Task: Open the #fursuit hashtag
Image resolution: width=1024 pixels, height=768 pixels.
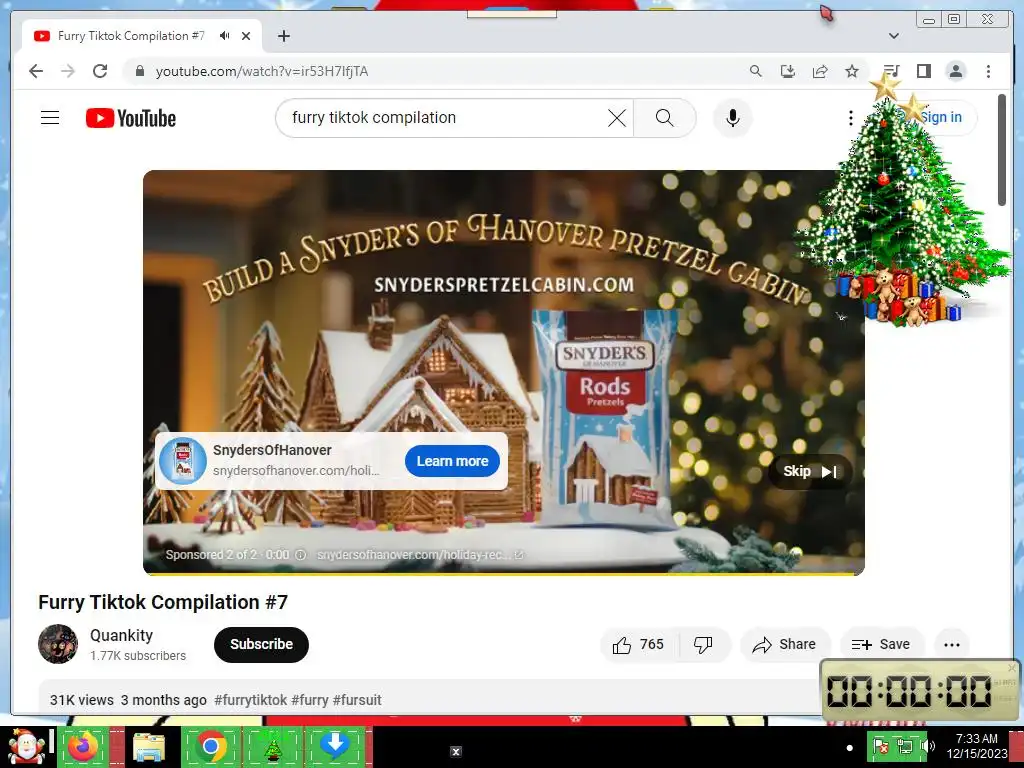Action: click(x=357, y=700)
